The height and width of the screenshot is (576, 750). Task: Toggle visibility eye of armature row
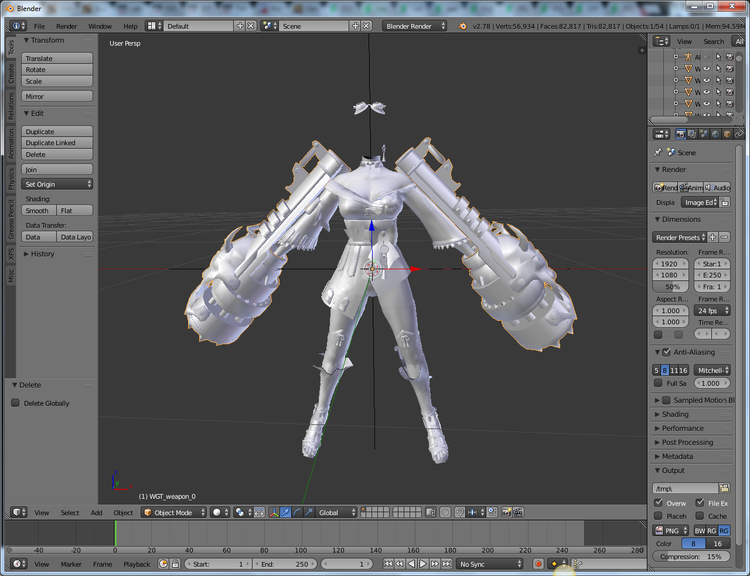pyautogui.click(x=707, y=57)
